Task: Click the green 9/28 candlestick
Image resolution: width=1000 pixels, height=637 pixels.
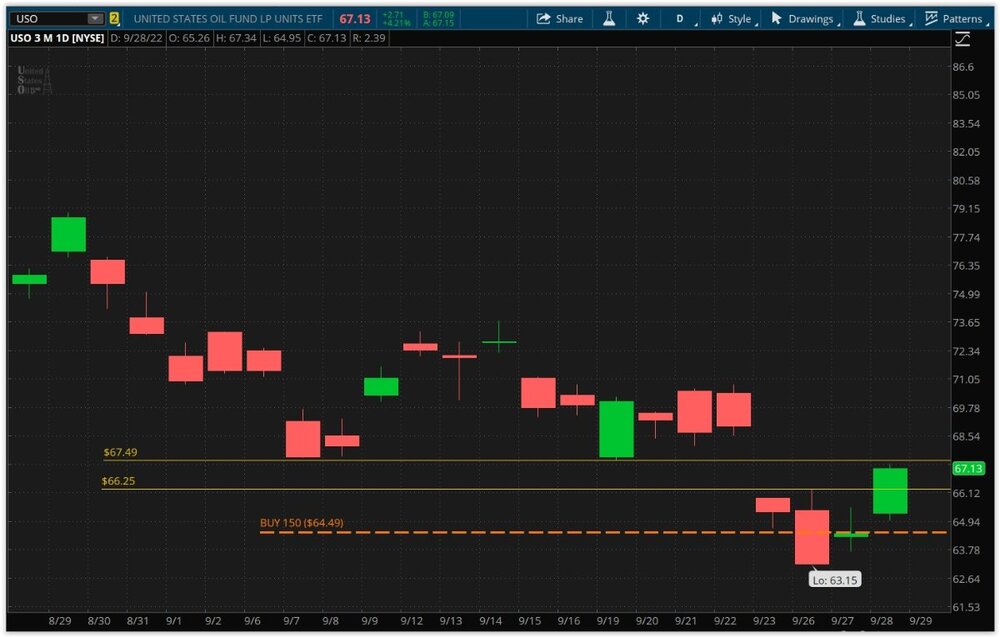Action: click(889, 490)
